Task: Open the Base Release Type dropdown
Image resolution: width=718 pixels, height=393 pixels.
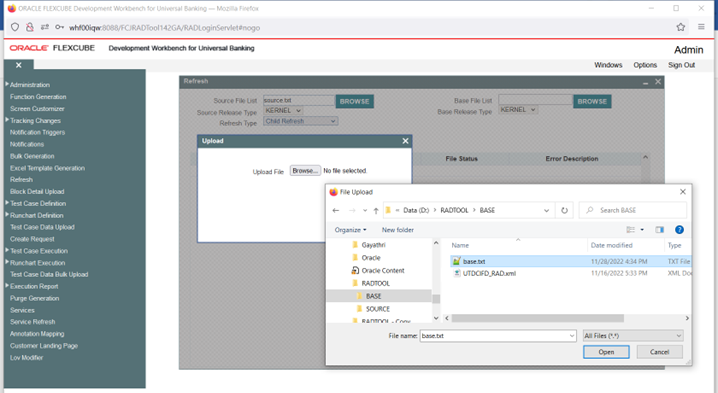Action: click(x=518, y=109)
